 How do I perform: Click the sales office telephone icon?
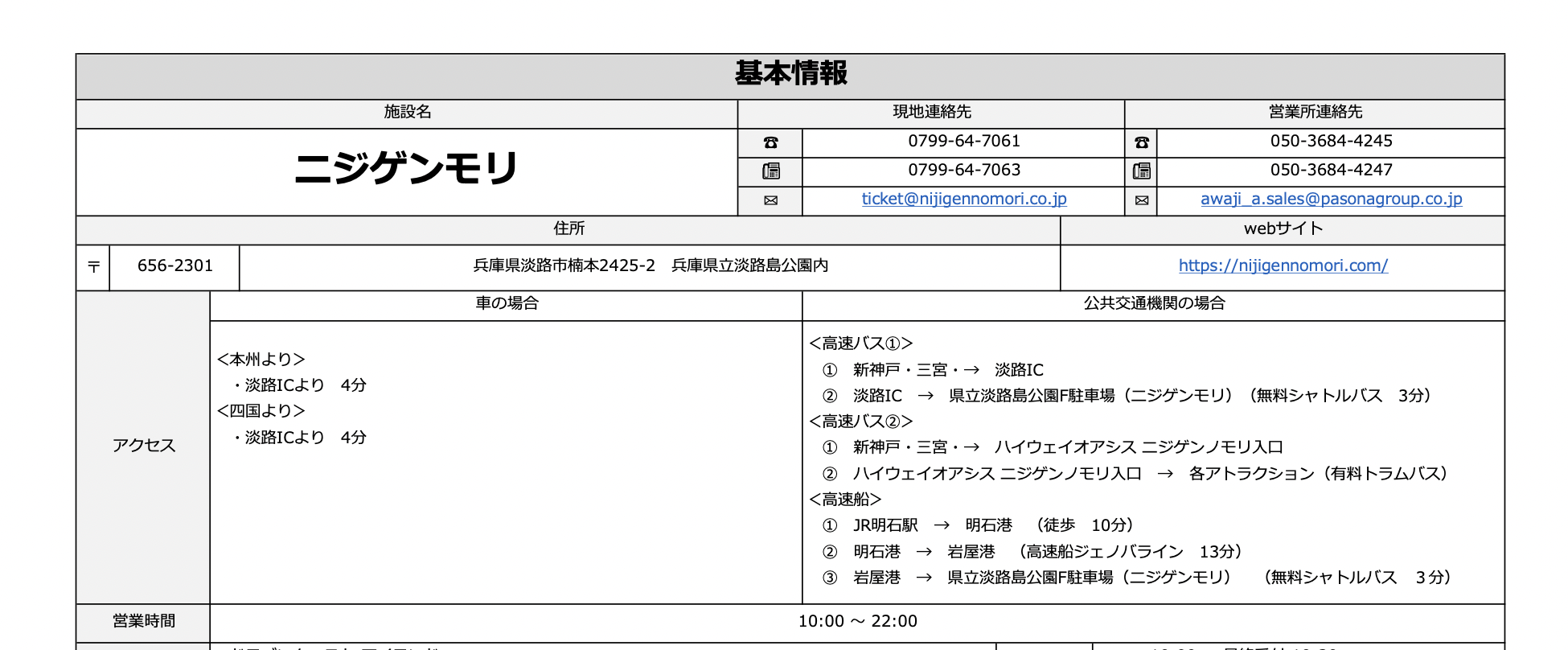[x=1141, y=142]
